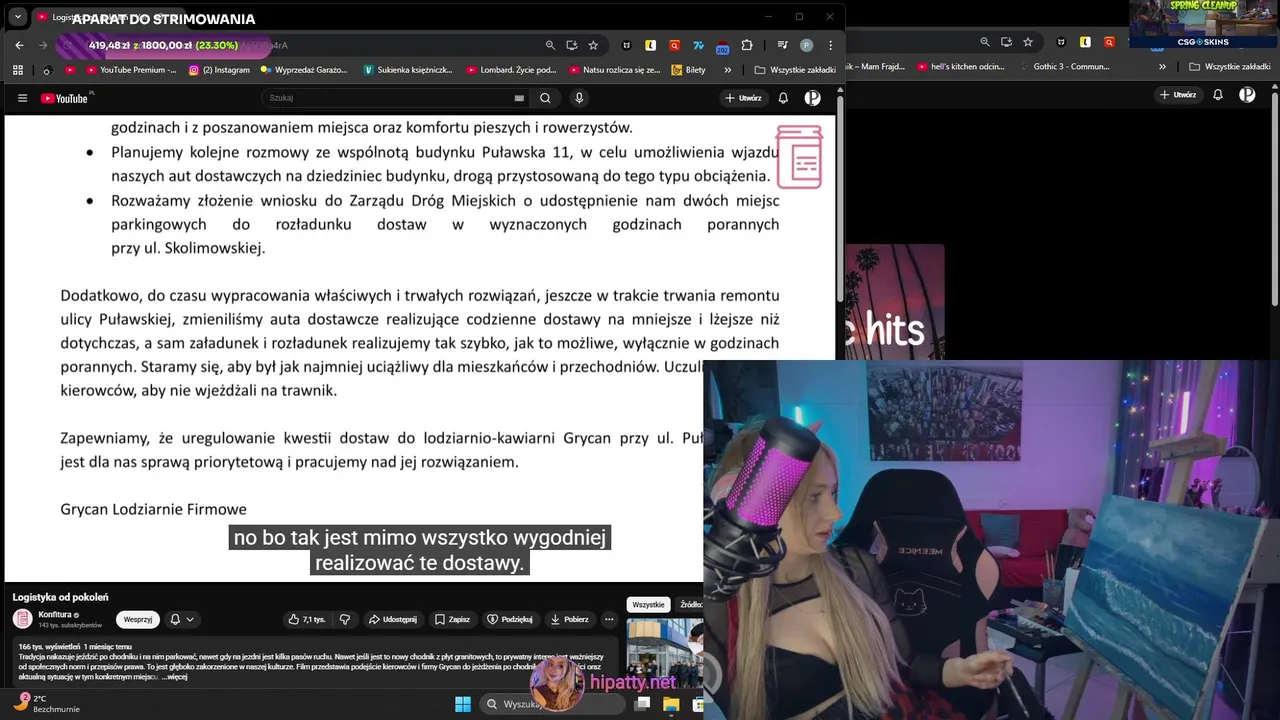Open the suggested video thumbnail below Wszystkie
Viewport: 1280px width, 720px height.
[x=664, y=653]
